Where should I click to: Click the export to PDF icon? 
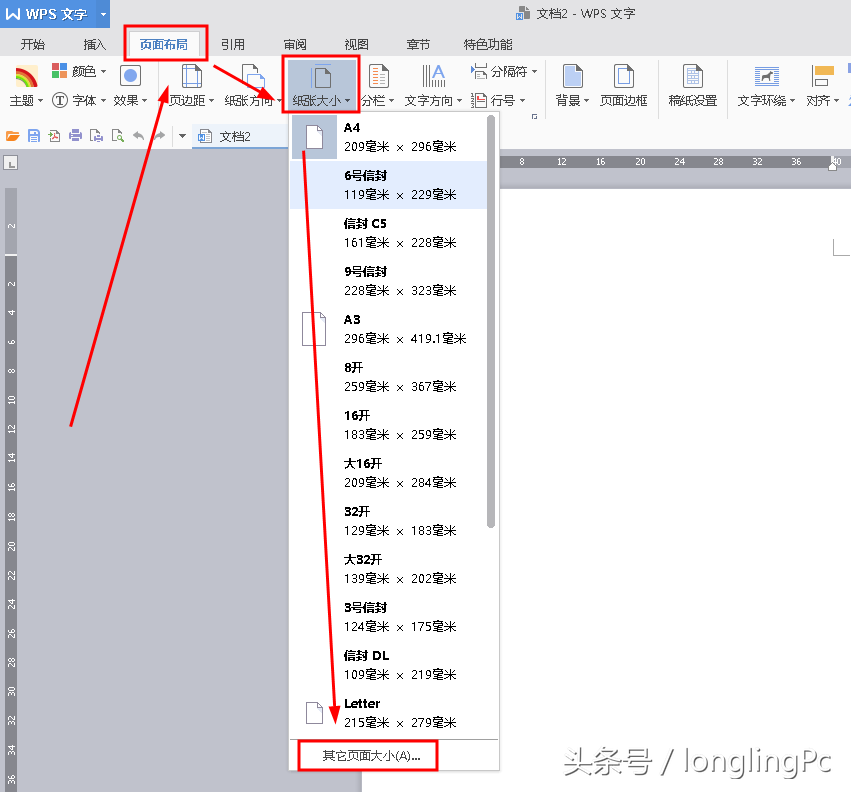click(54, 136)
